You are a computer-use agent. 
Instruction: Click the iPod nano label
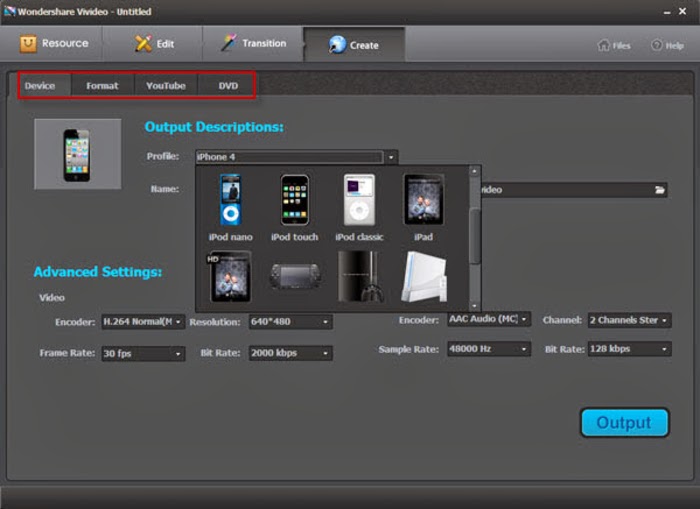click(230, 237)
